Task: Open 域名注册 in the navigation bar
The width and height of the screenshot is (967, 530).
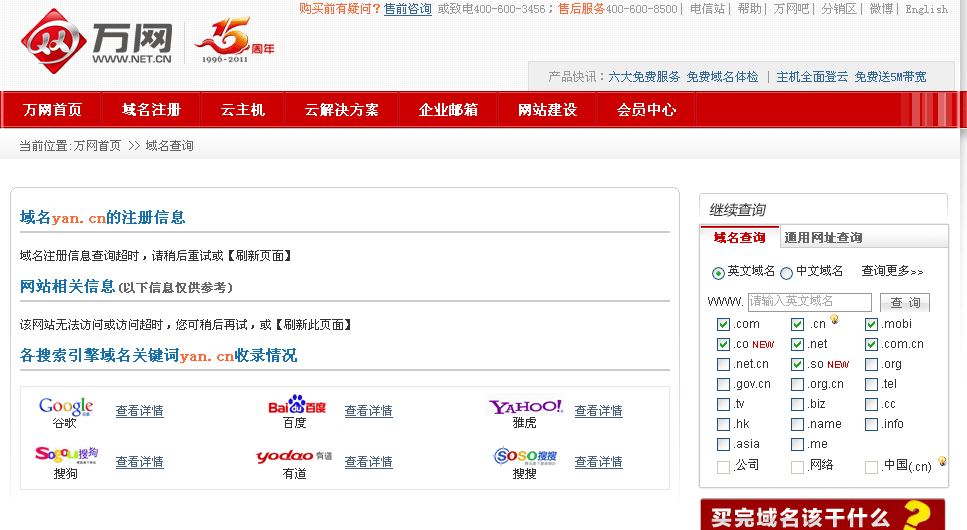Action: coord(151,110)
